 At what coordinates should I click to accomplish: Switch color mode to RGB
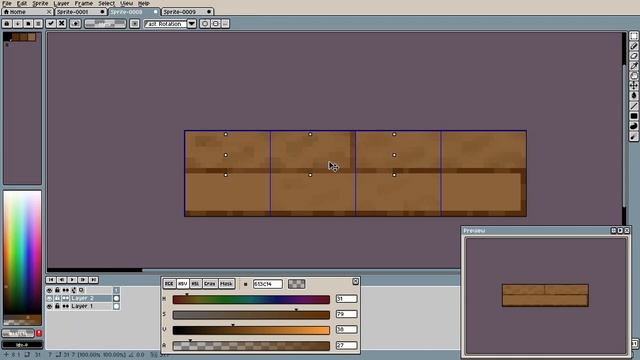(169, 284)
